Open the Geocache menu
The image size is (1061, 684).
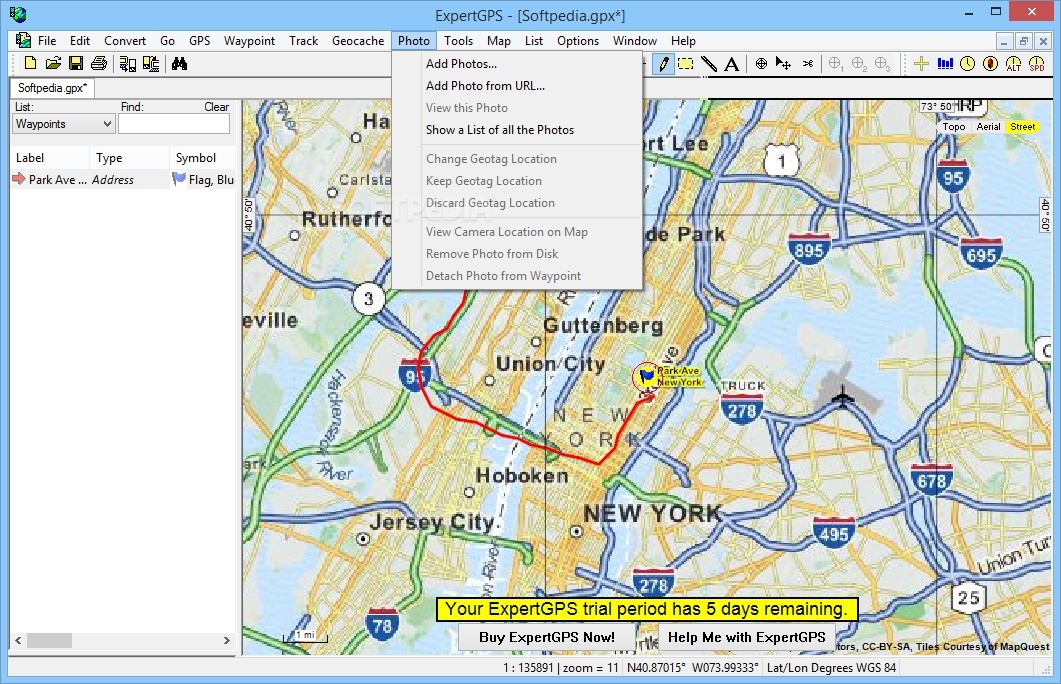(x=358, y=41)
